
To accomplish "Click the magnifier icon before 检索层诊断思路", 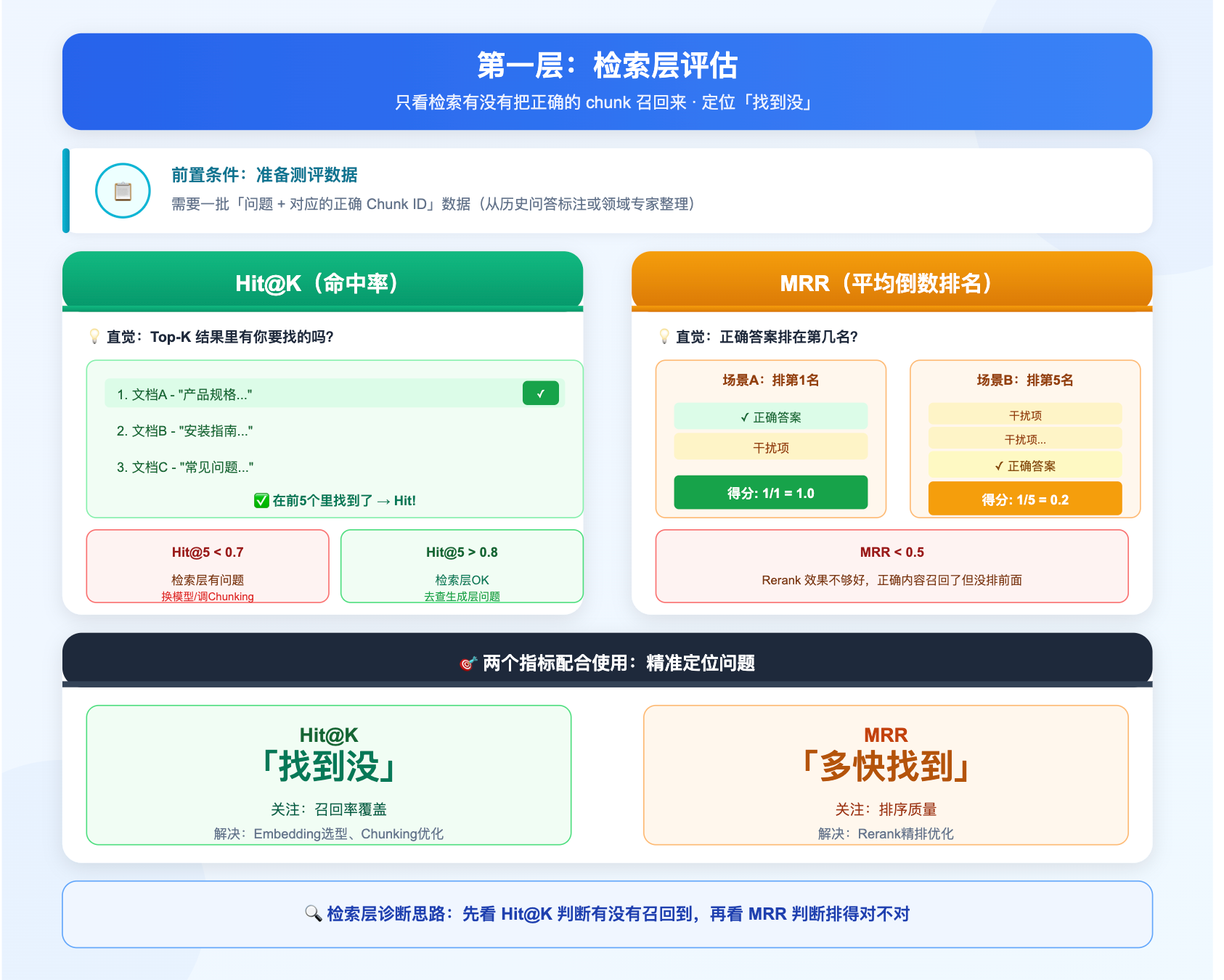I will [x=313, y=913].
